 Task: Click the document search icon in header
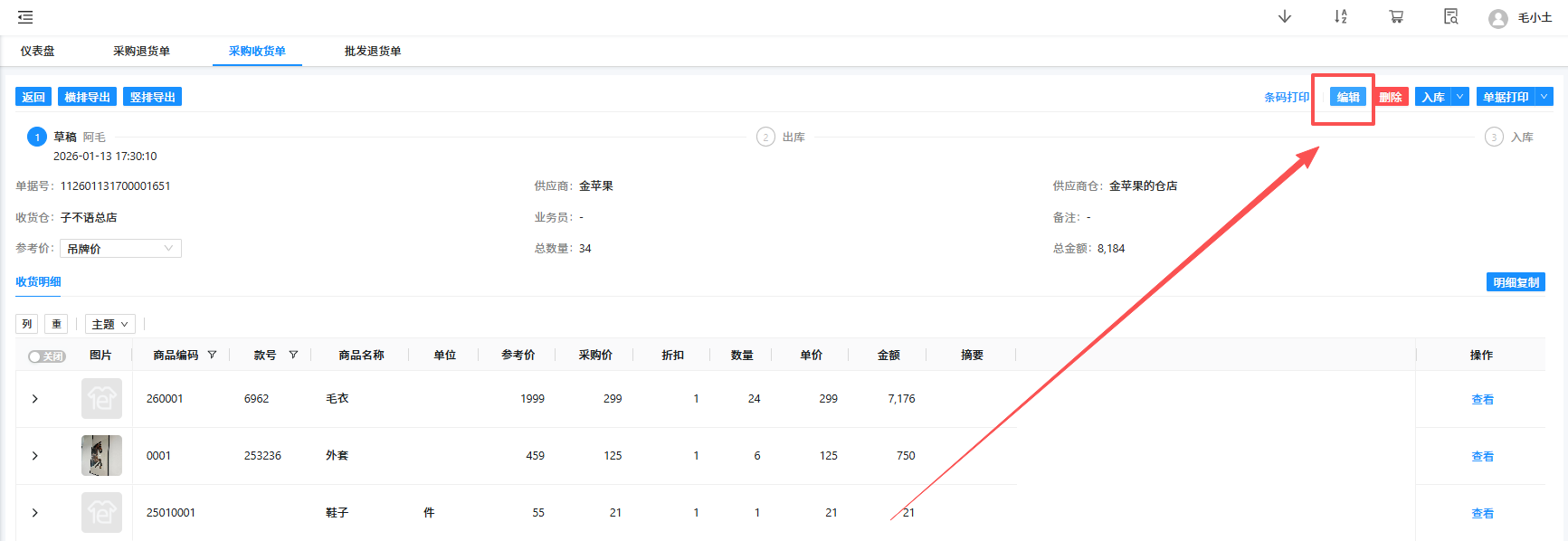[x=1450, y=17]
